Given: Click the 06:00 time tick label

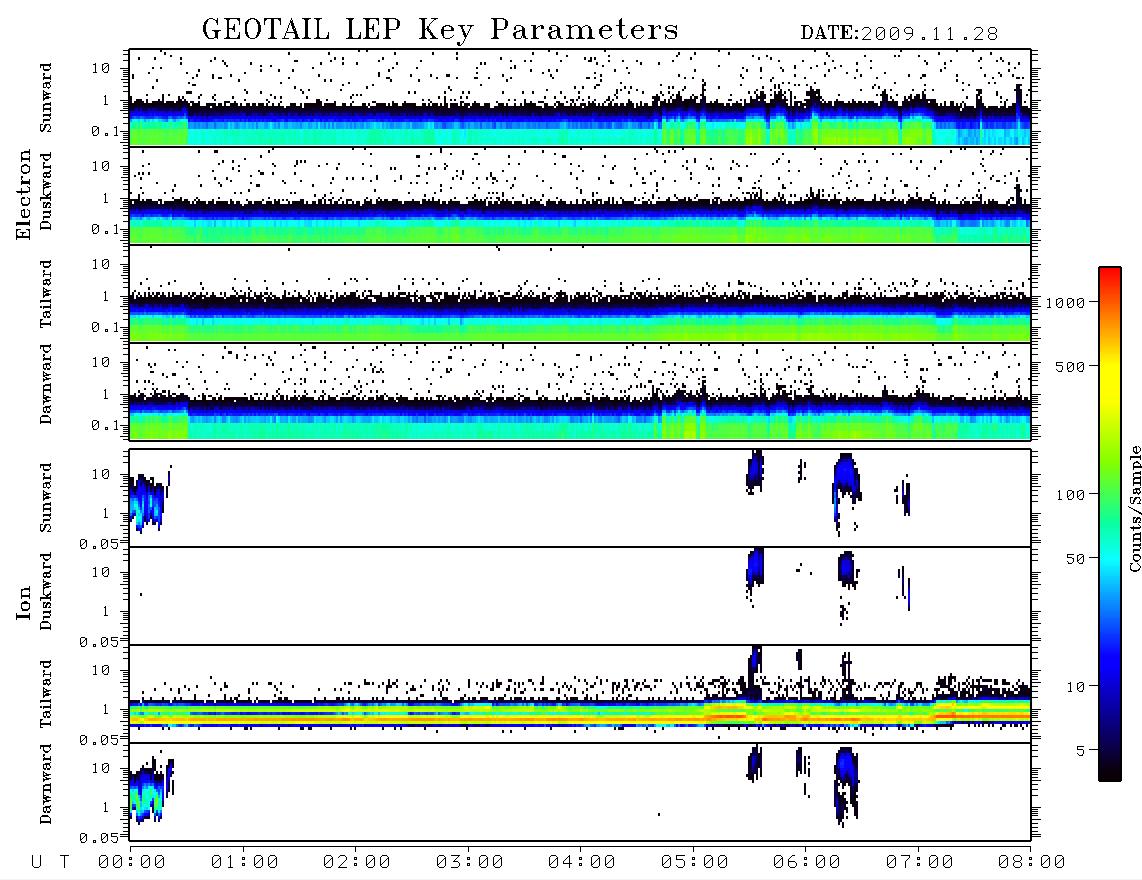Looking at the screenshot, I should (x=807, y=863).
